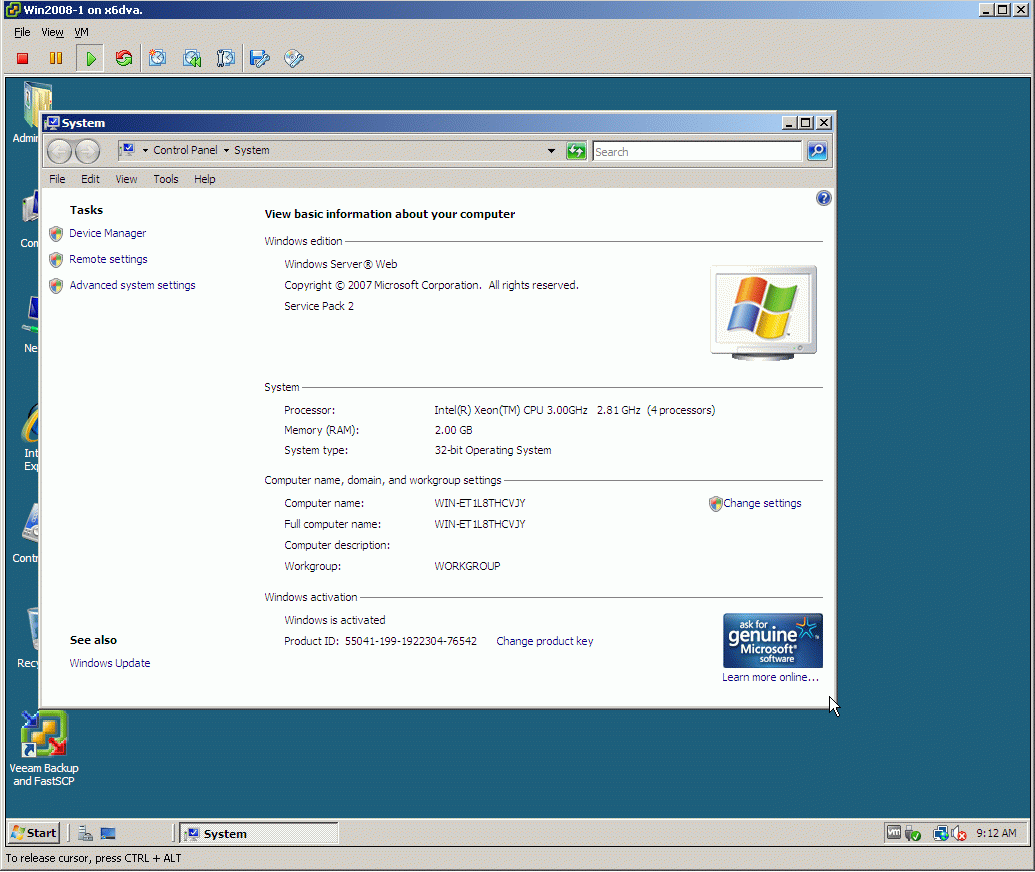Click the Forward navigation arrow
Viewport: 1035px width, 872px height.
click(87, 151)
